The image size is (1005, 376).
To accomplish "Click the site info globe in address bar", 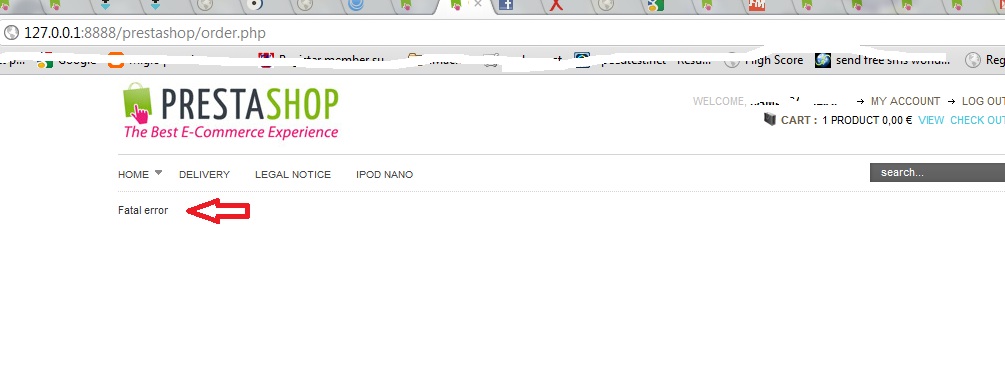I will [x=12, y=33].
